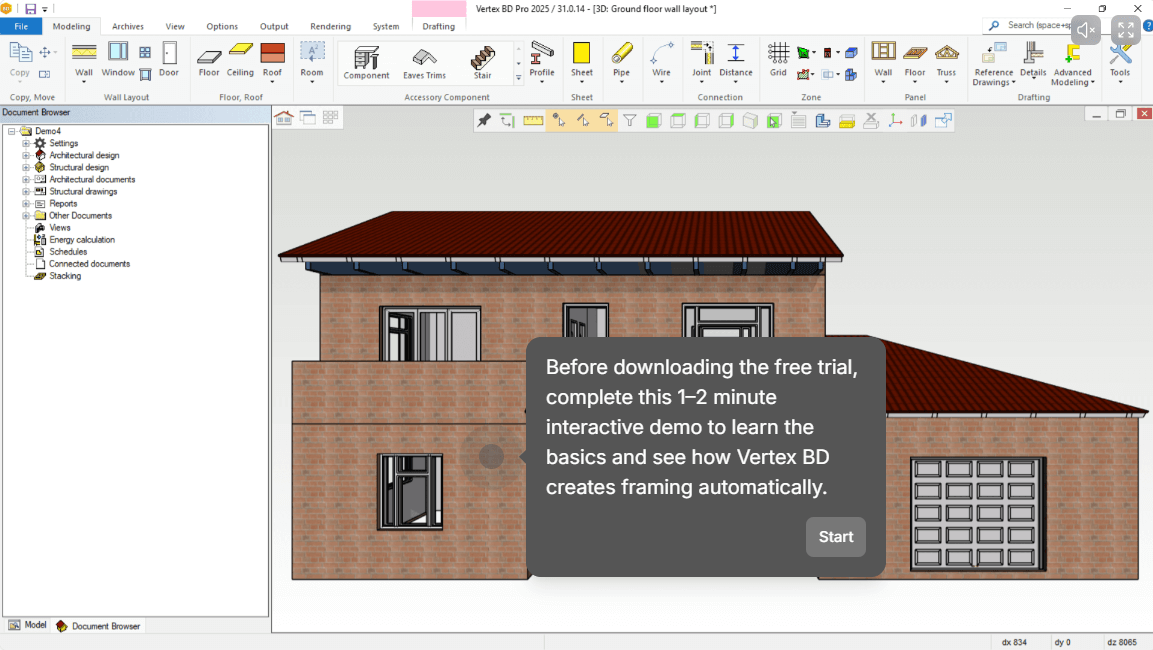1153x650 pixels.
Task: Click the Grid tool in the Zone group
Action: pos(778,59)
